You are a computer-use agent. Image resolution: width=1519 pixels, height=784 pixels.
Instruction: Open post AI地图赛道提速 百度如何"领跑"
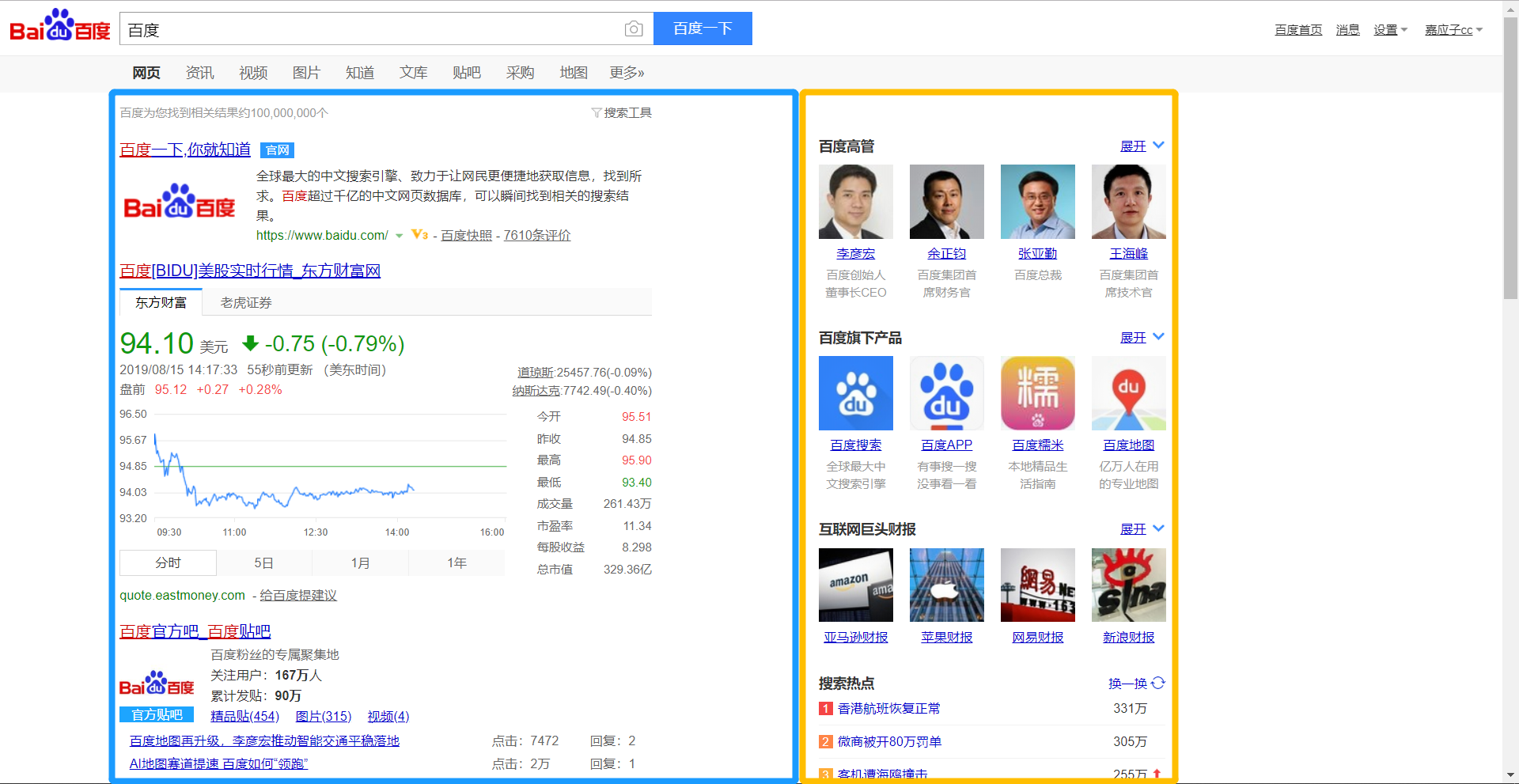tap(218, 764)
